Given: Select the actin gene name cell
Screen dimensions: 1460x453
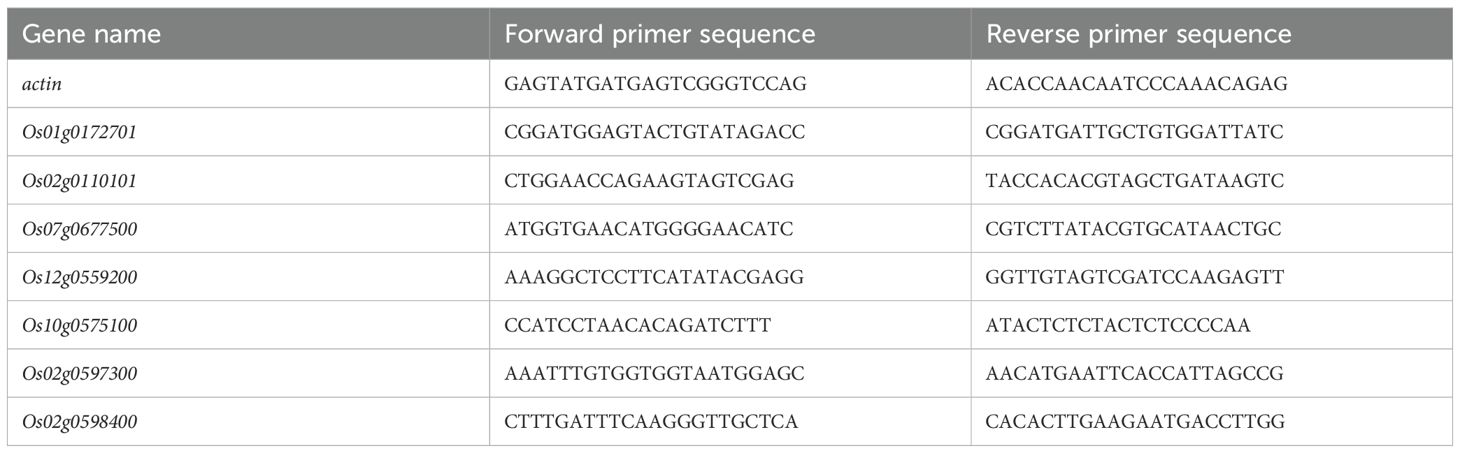Looking at the screenshot, I should tap(42, 84).
